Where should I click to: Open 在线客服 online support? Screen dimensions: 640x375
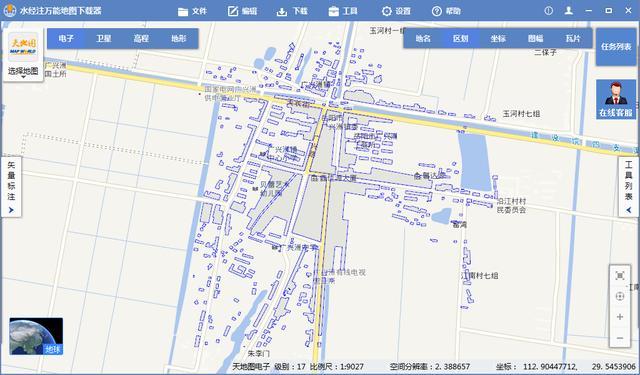616,99
